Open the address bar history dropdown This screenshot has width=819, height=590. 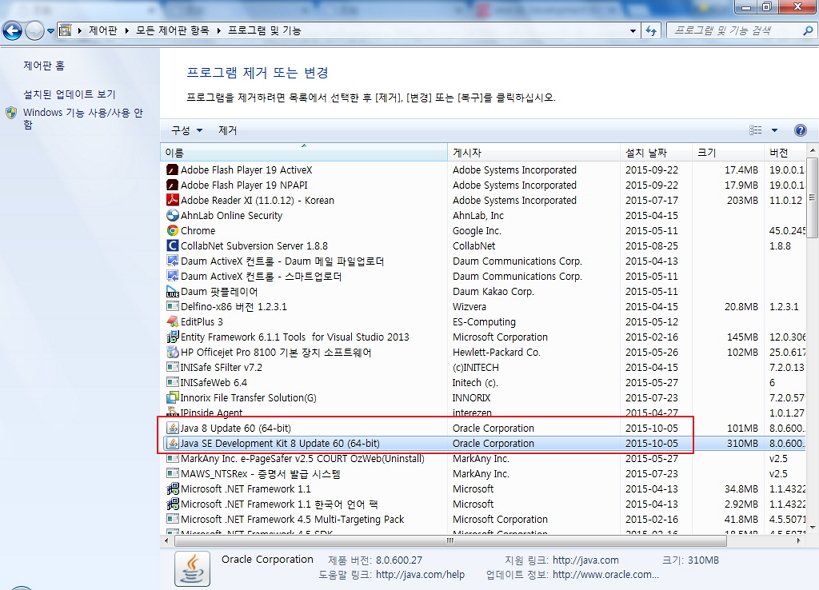pos(633,31)
